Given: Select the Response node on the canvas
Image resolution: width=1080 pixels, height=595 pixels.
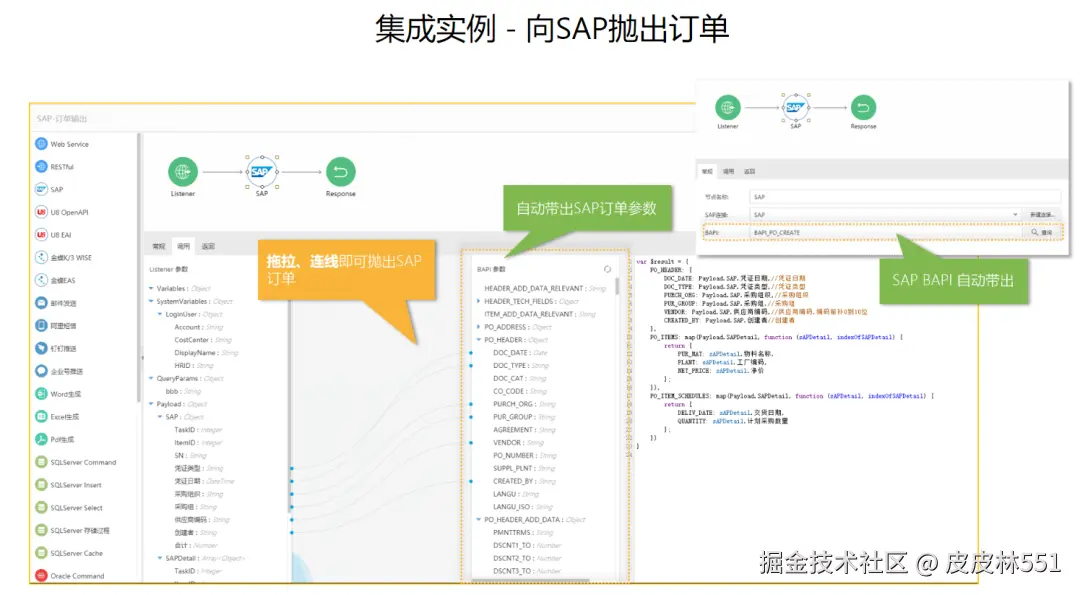Looking at the screenshot, I should coord(340,170).
